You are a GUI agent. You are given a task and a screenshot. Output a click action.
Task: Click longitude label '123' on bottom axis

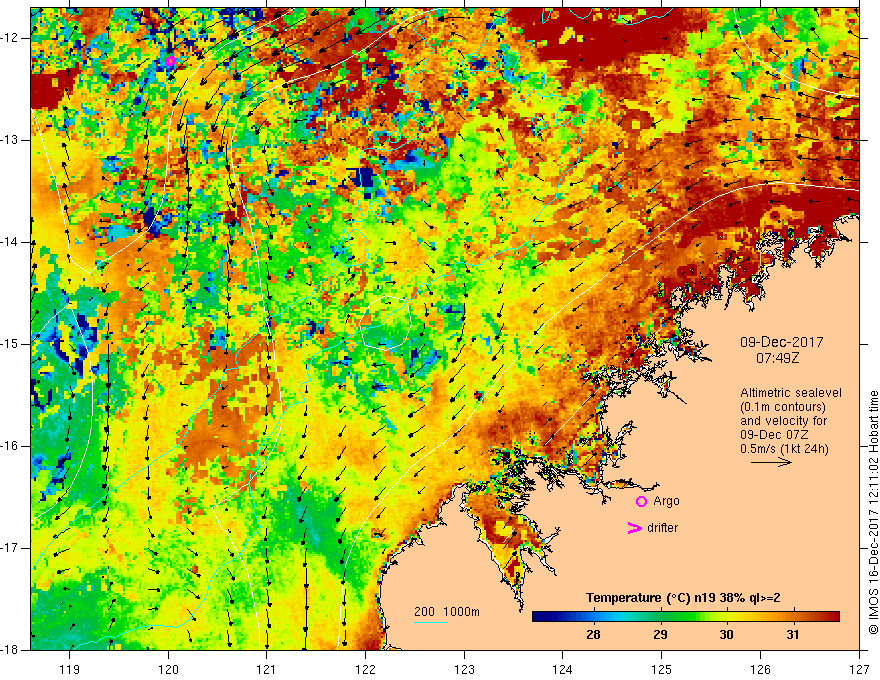click(464, 669)
